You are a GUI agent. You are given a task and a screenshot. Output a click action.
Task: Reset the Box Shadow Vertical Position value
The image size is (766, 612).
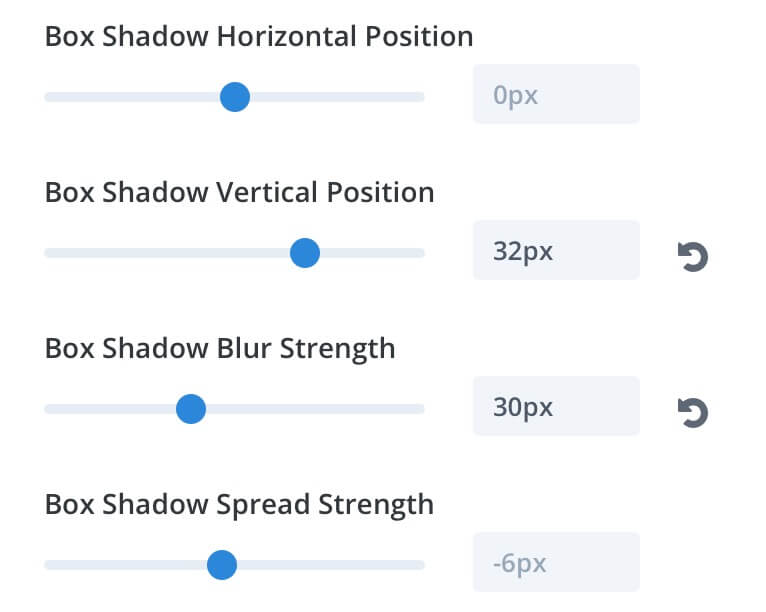[x=693, y=256]
